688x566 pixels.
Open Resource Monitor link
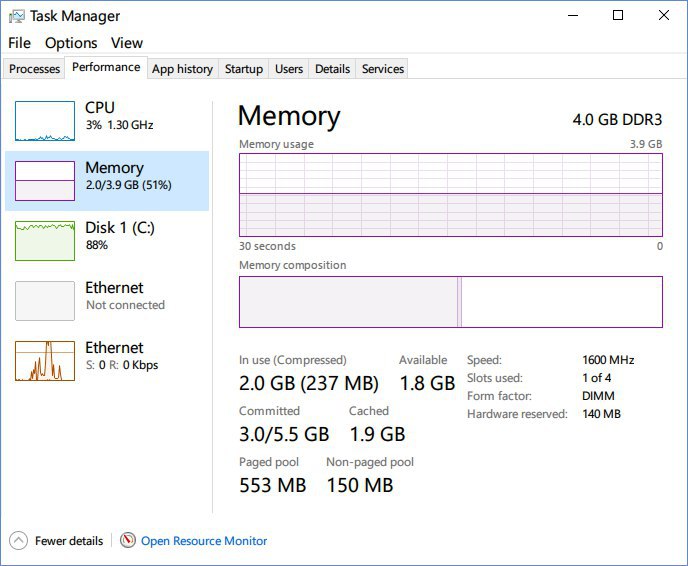[204, 541]
